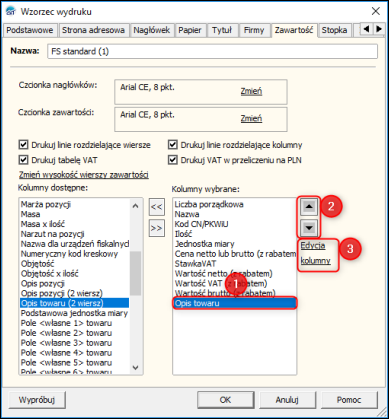Open Edycja kolumny link

315,253
